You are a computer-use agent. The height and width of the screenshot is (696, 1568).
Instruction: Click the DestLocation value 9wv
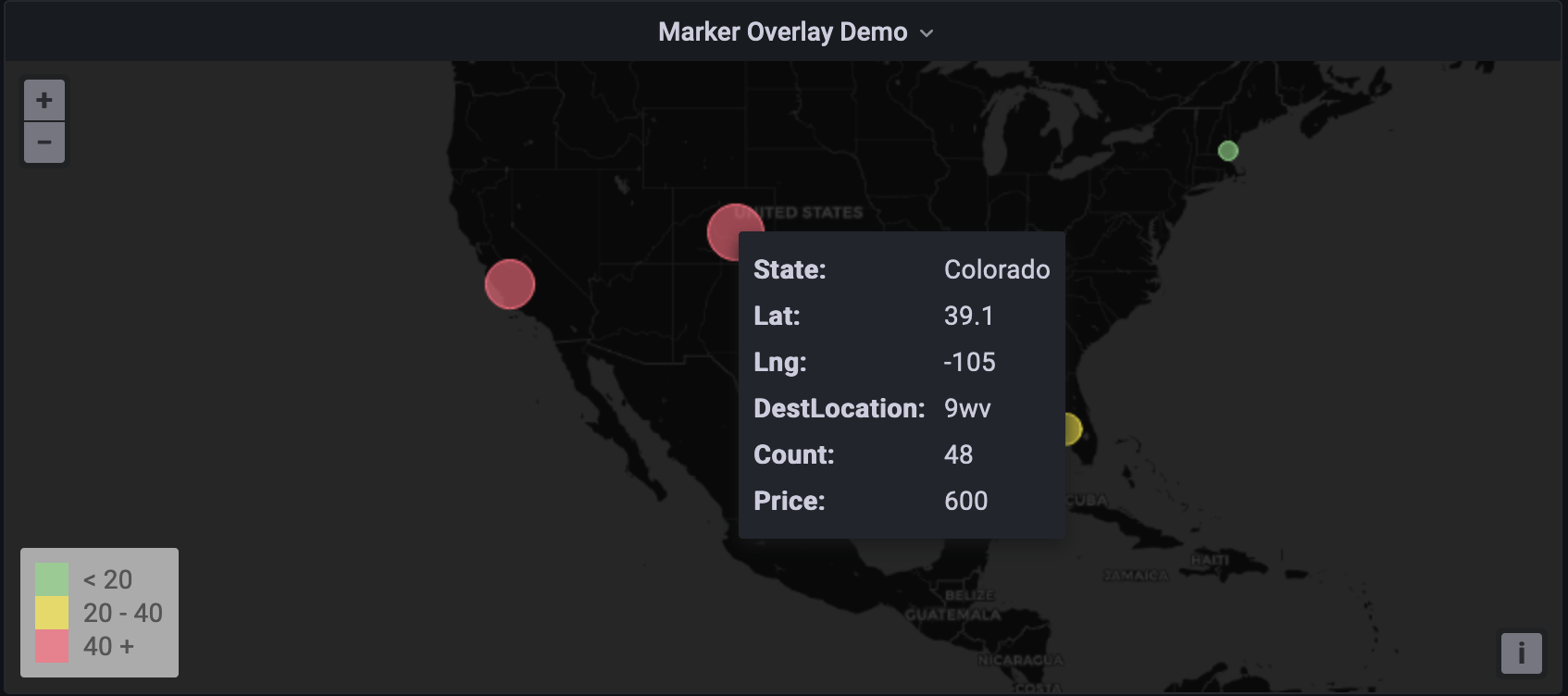[x=967, y=408]
